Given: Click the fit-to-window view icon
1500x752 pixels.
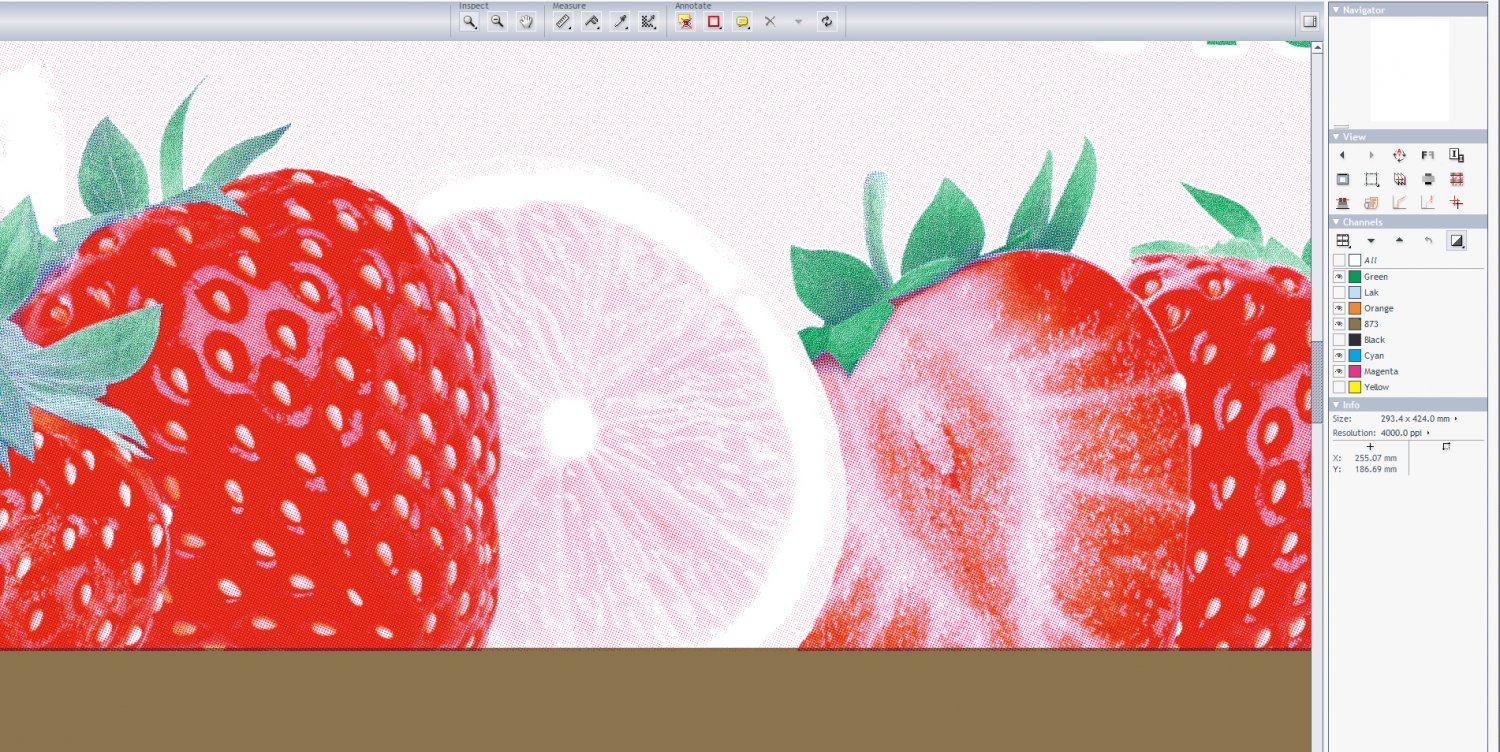Looking at the screenshot, I should (x=1342, y=180).
